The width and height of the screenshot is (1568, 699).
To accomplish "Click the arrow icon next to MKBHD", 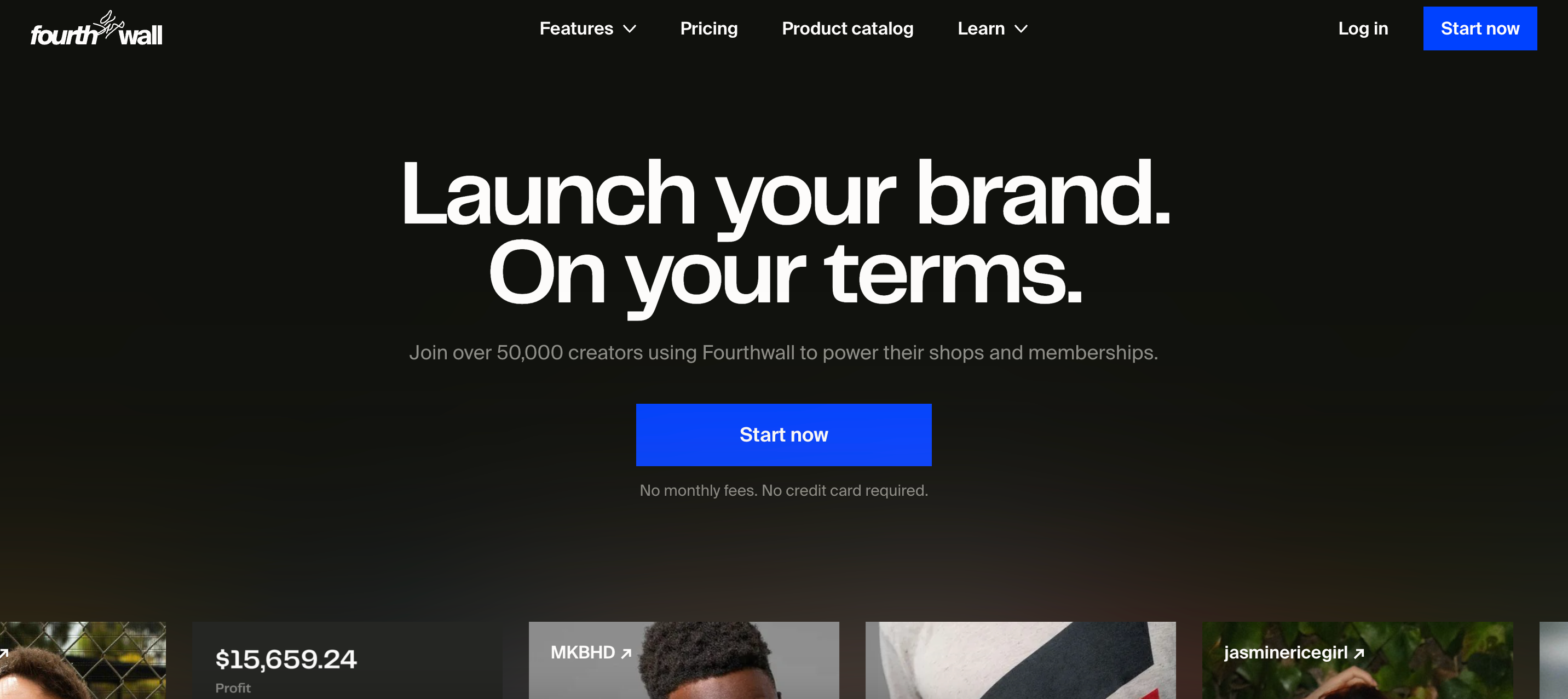I will point(626,654).
